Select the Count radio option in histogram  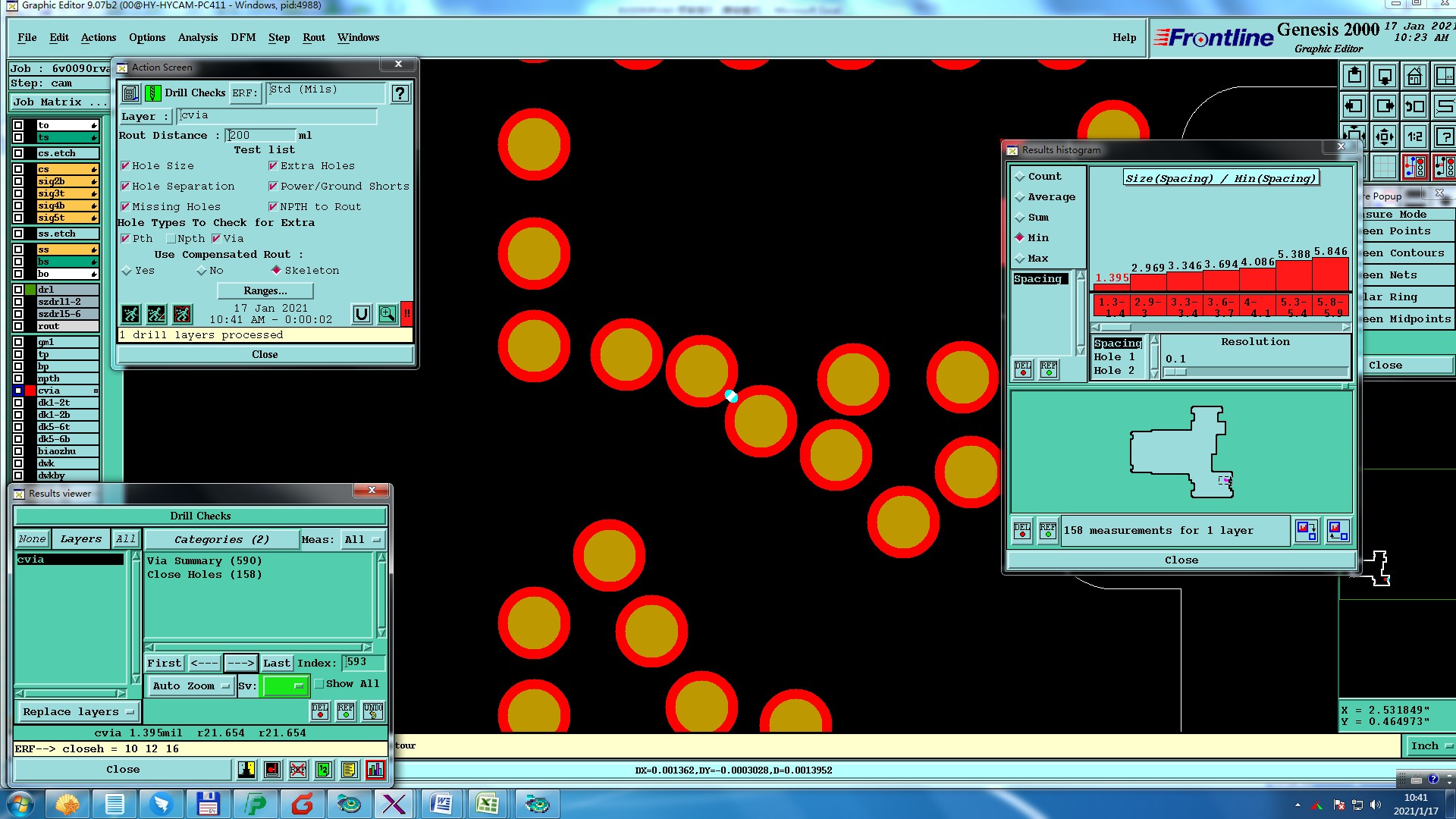(x=1020, y=177)
